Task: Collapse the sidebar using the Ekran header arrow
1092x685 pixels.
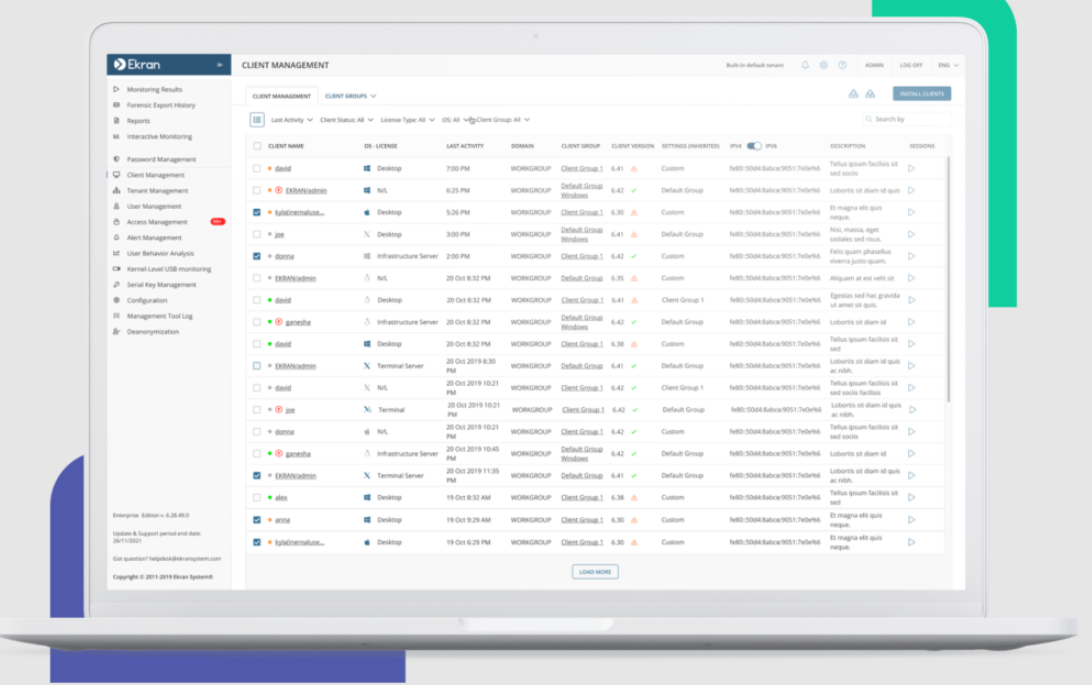Action: pos(219,65)
